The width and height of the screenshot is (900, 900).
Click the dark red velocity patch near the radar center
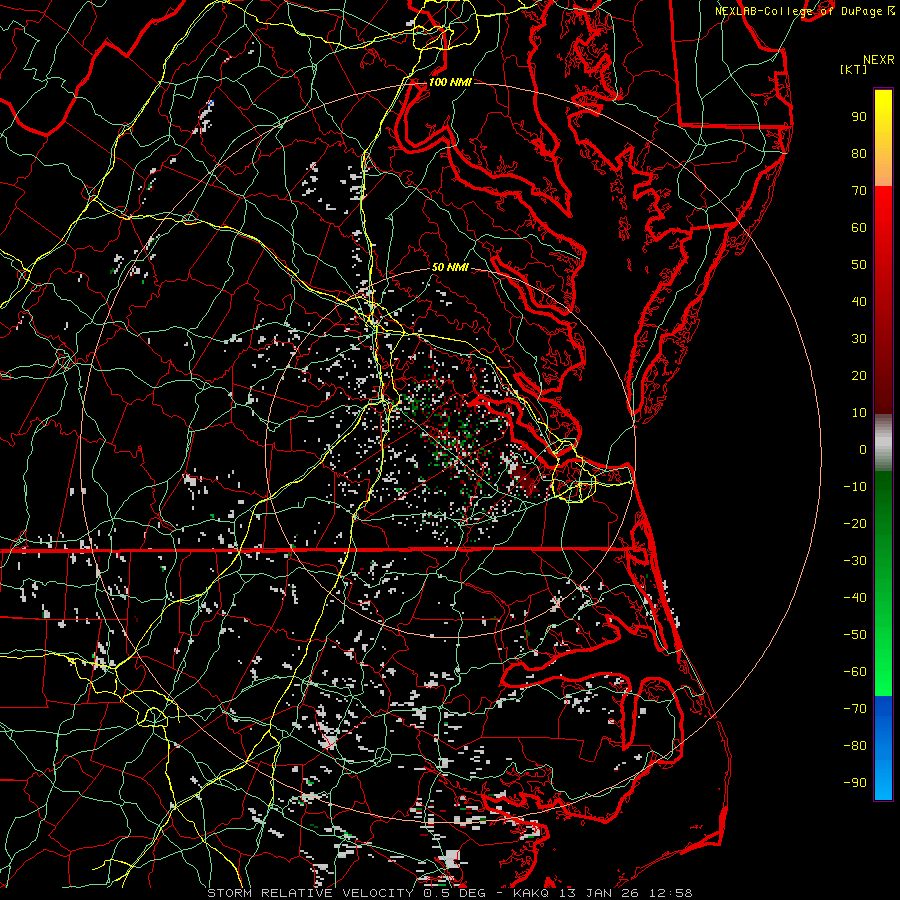(x=525, y=480)
